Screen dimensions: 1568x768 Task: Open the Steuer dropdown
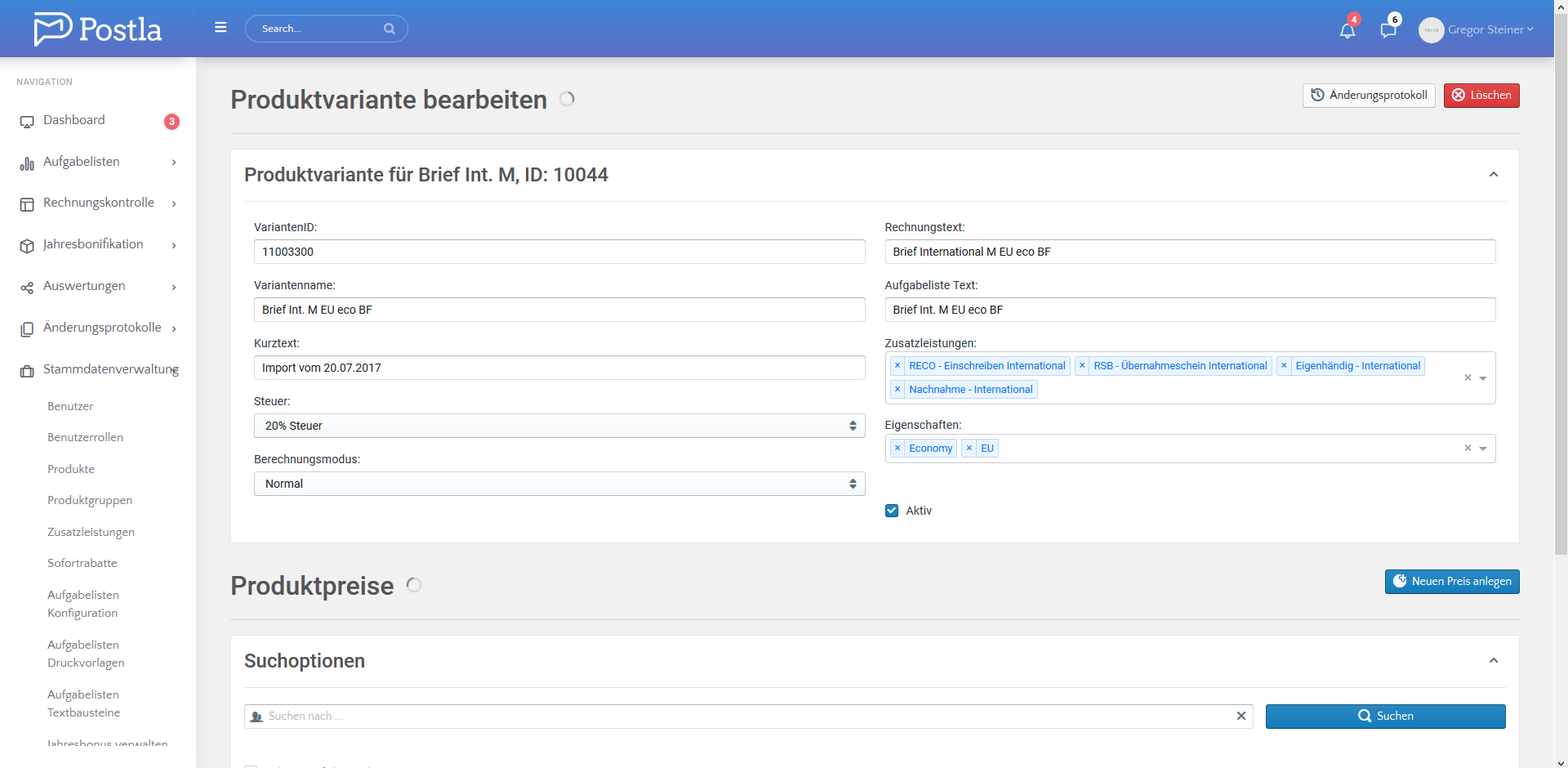(559, 426)
